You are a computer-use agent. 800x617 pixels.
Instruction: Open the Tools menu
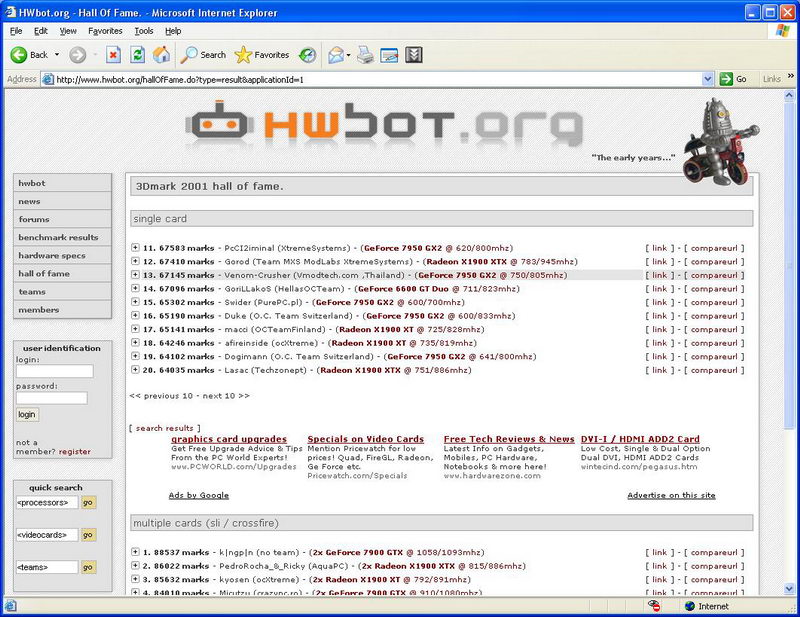tap(144, 31)
